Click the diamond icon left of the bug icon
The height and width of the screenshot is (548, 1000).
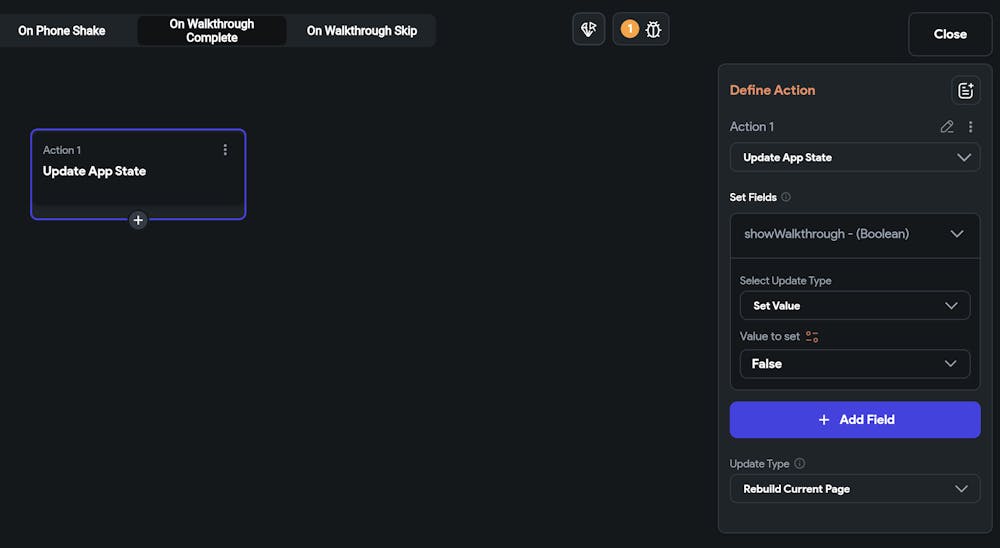pos(589,29)
